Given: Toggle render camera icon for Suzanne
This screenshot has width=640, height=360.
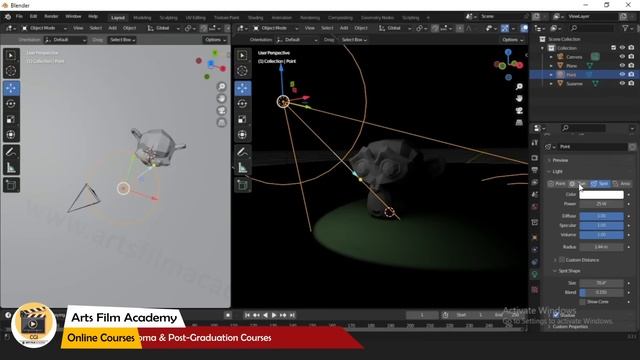Looking at the screenshot, I should [631, 83].
